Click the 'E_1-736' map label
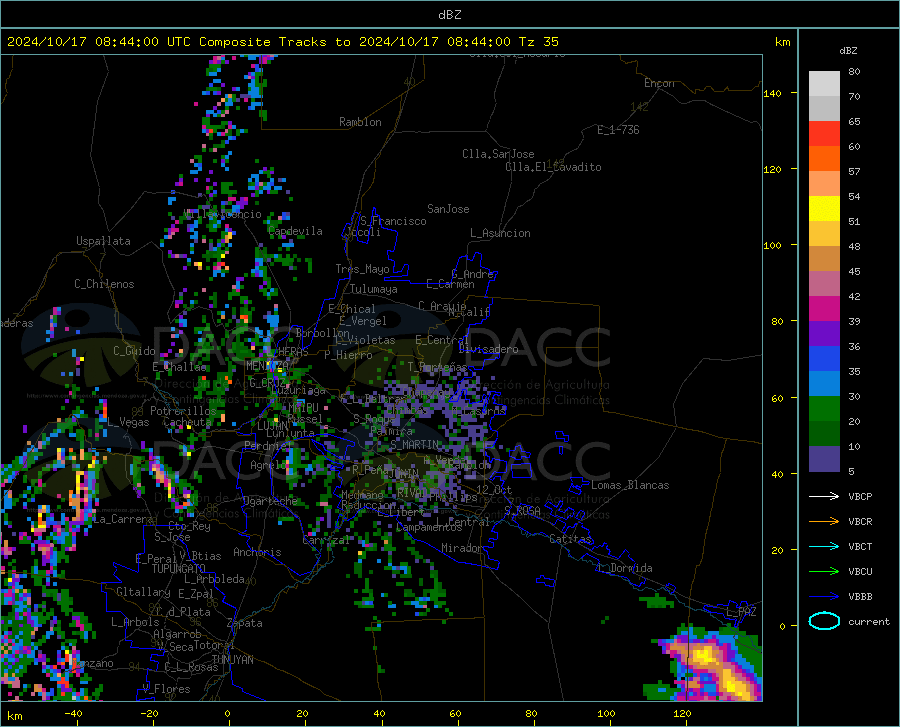The height and width of the screenshot is (727, 900). (618, 130)
